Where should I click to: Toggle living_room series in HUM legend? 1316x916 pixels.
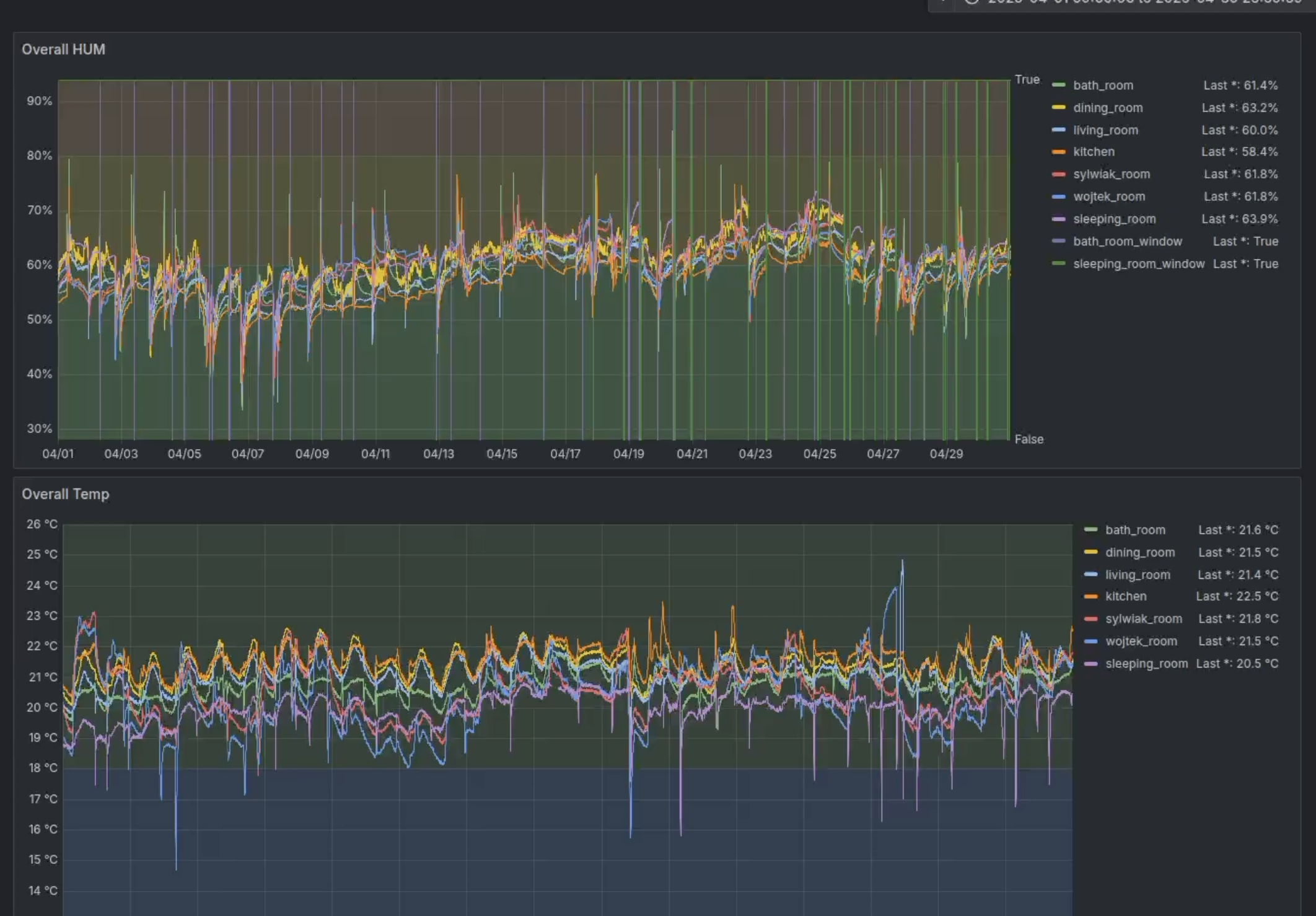1105,130
